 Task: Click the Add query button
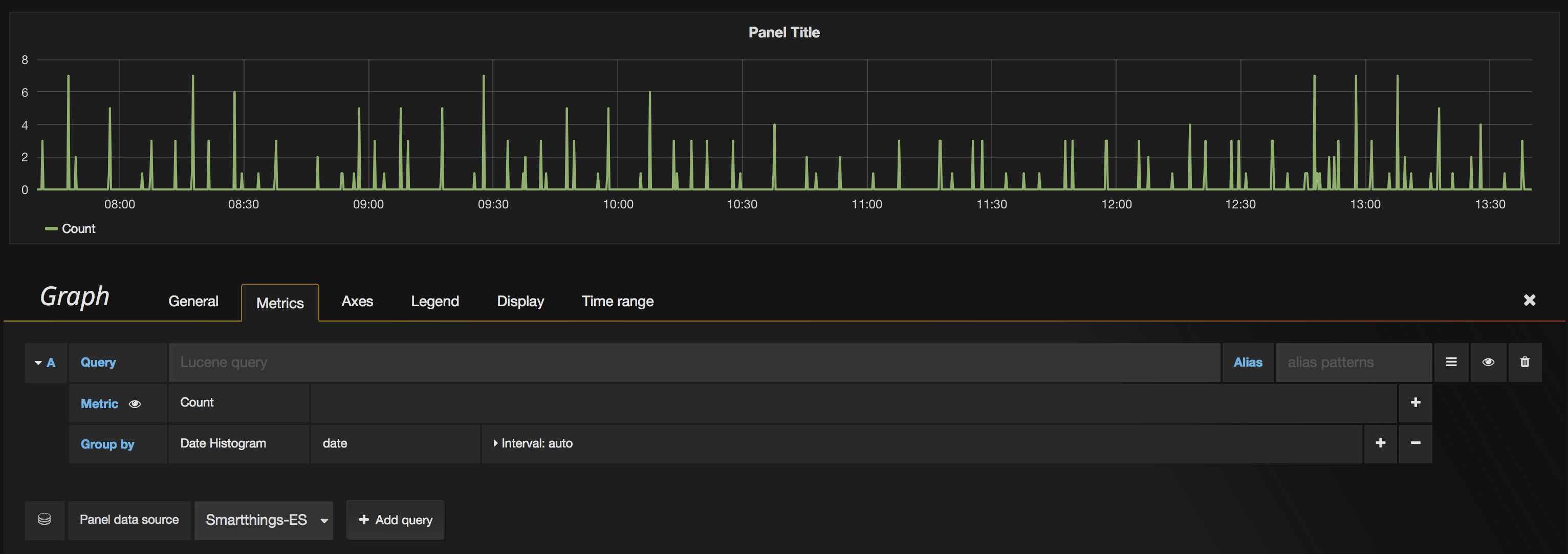396,520
